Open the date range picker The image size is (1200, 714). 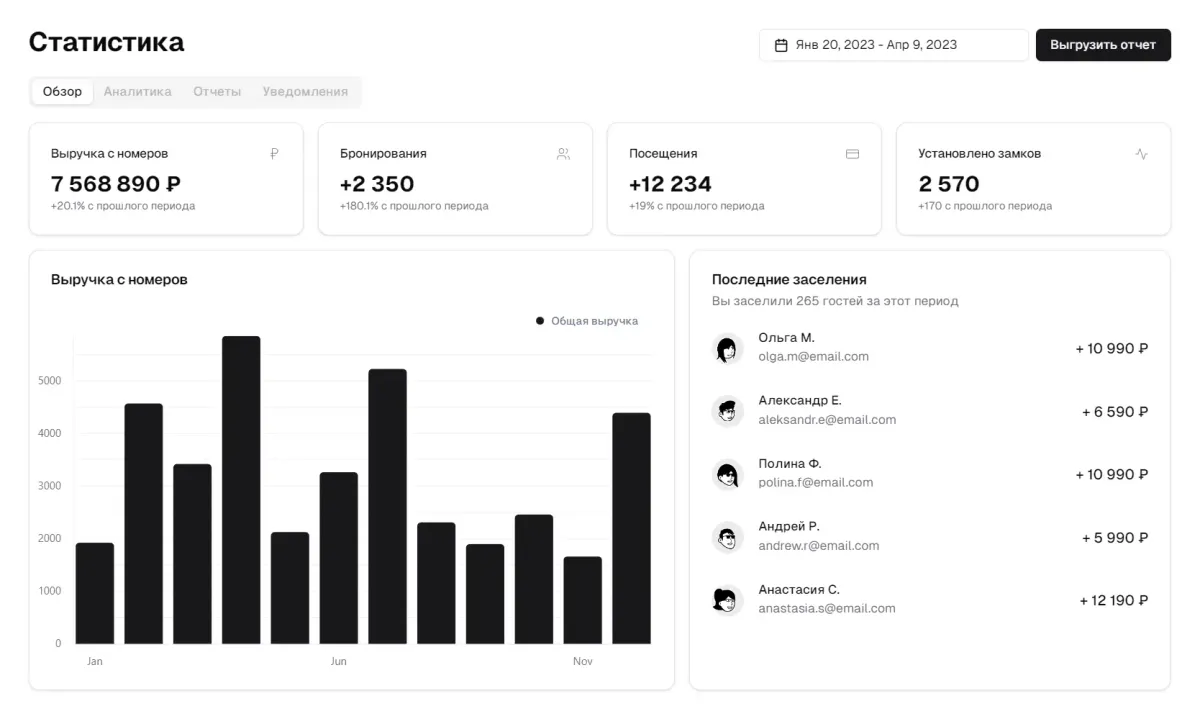[893, 45]
